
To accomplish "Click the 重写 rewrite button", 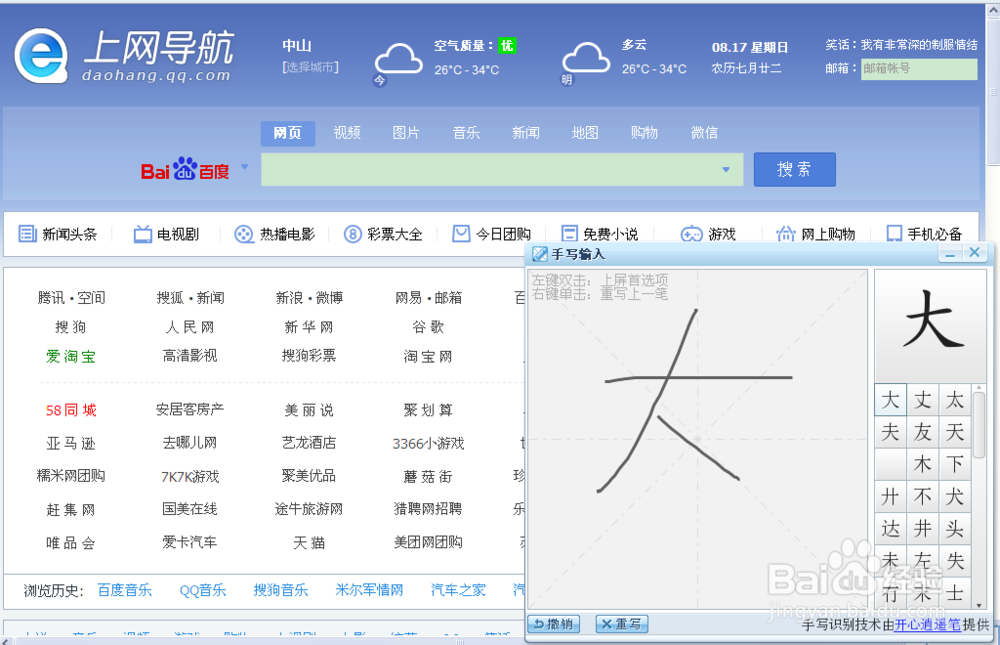I will (x=622, y=624).
